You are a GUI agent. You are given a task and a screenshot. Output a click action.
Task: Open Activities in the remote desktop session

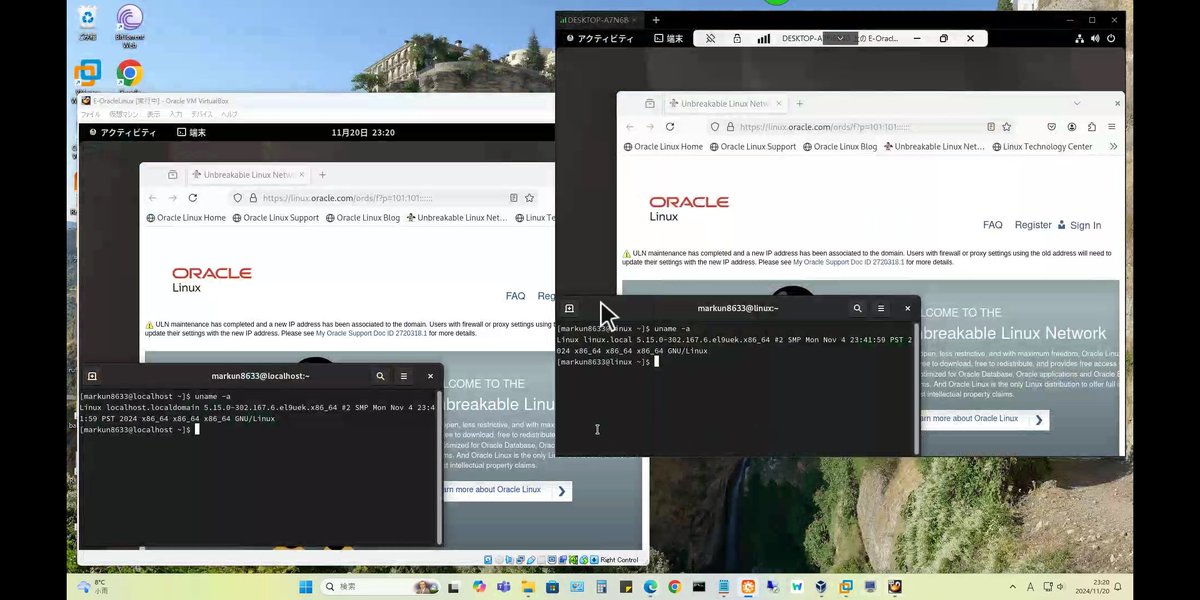point(600,39)
